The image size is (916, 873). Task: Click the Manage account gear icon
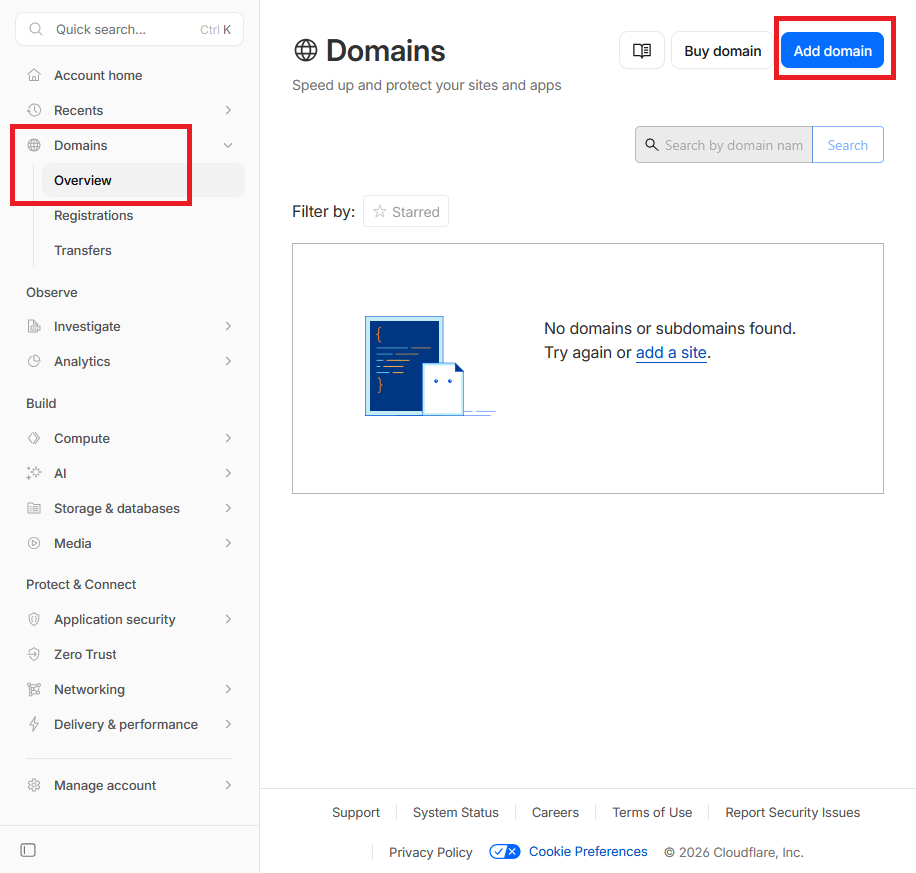(34, 785)
